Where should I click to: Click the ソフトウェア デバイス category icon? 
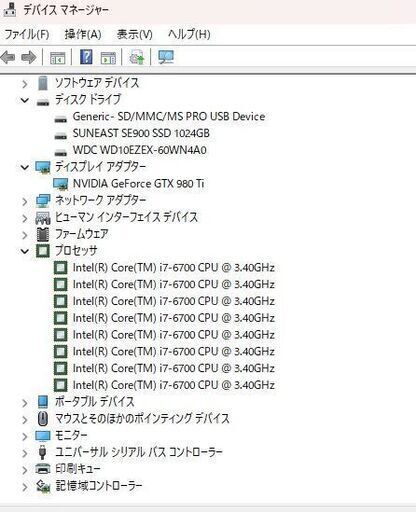point(43,83)
